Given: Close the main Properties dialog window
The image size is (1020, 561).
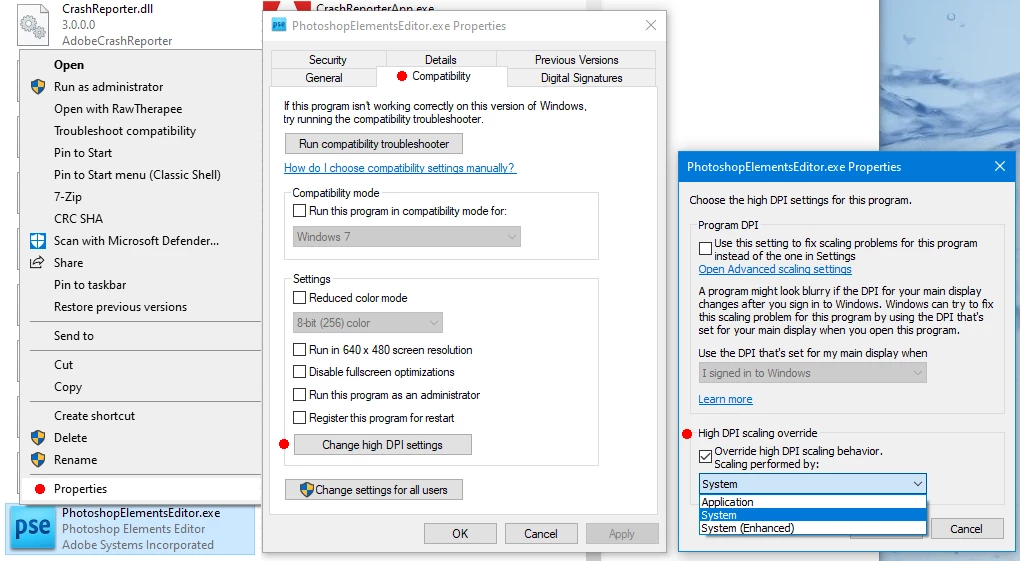Looking at the screenshot, I should coord(651,25).
